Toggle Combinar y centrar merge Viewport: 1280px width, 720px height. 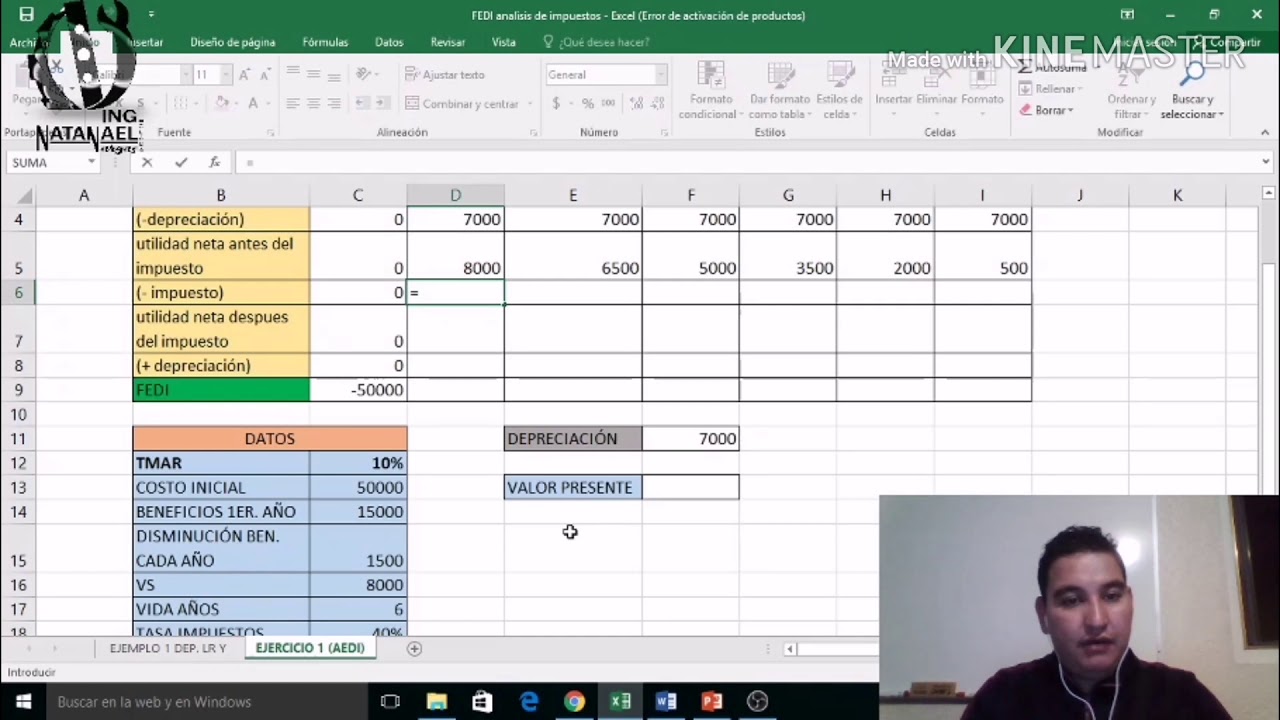coord(461,104)
